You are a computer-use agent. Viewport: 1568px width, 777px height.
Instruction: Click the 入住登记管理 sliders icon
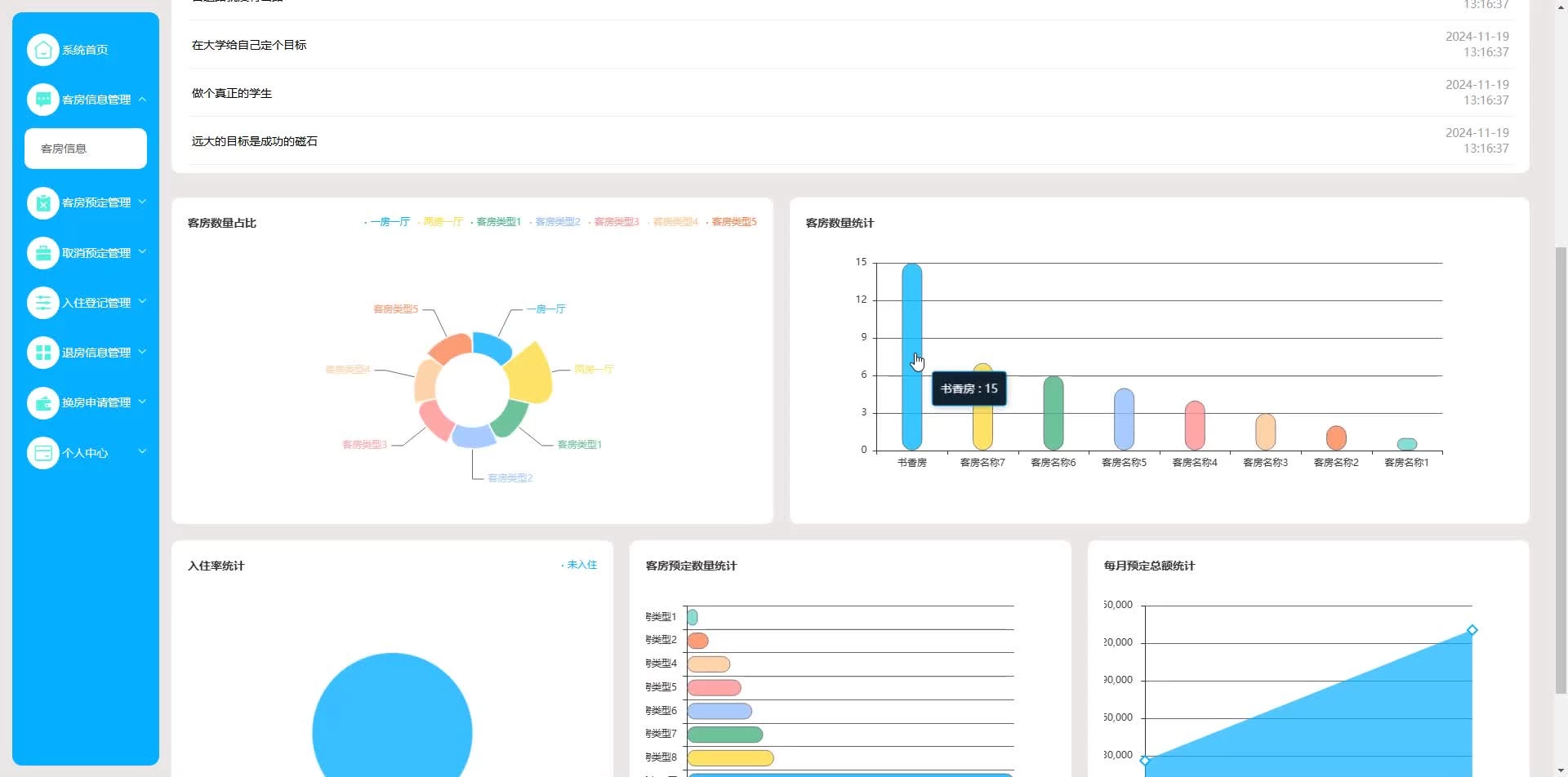click(x=43, y=303)
